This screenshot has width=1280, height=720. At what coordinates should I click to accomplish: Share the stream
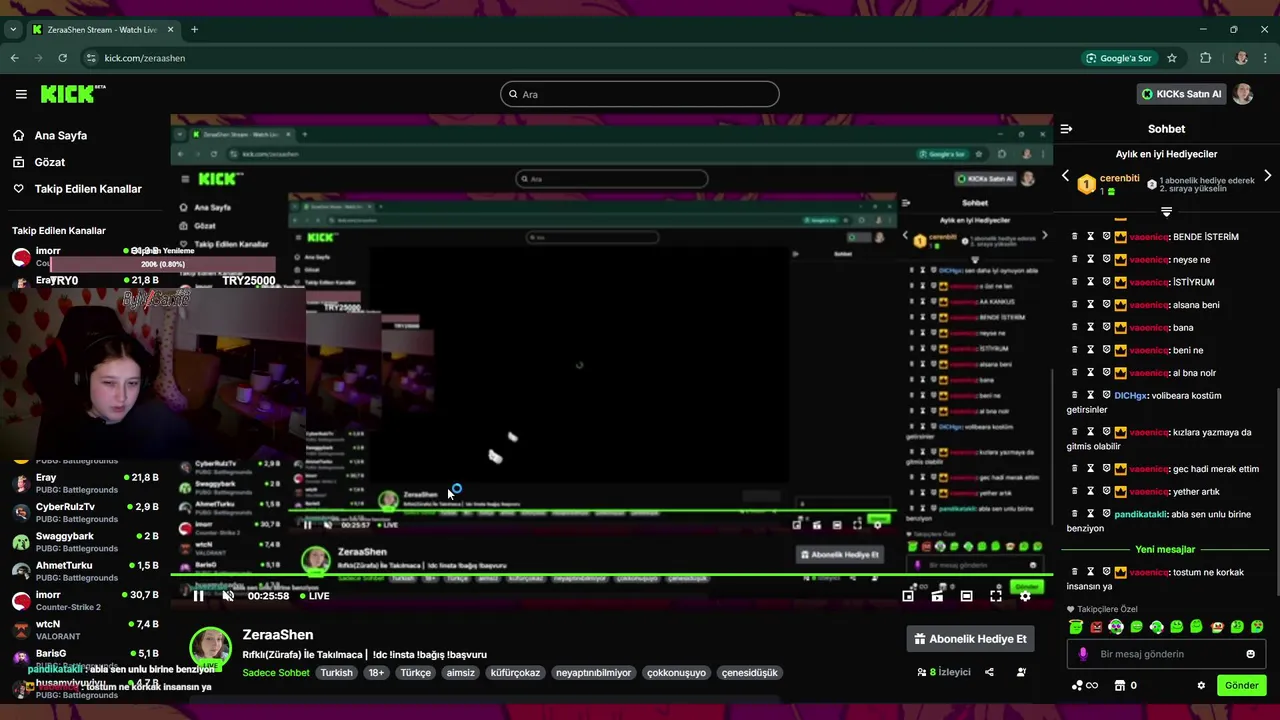click(989, 672)
